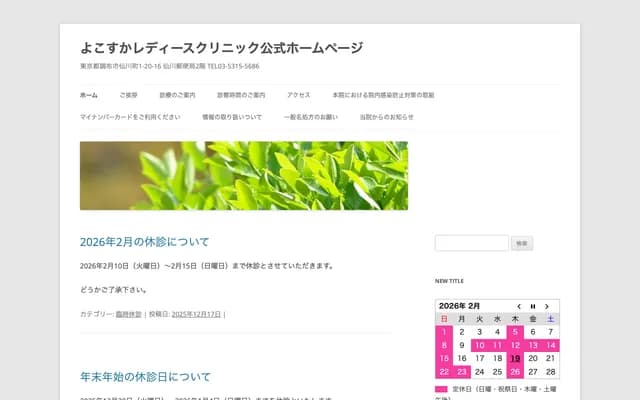Click the 臨時休診 category link
The height and width of the screenshot is (400, 640).
coord(129,314)
